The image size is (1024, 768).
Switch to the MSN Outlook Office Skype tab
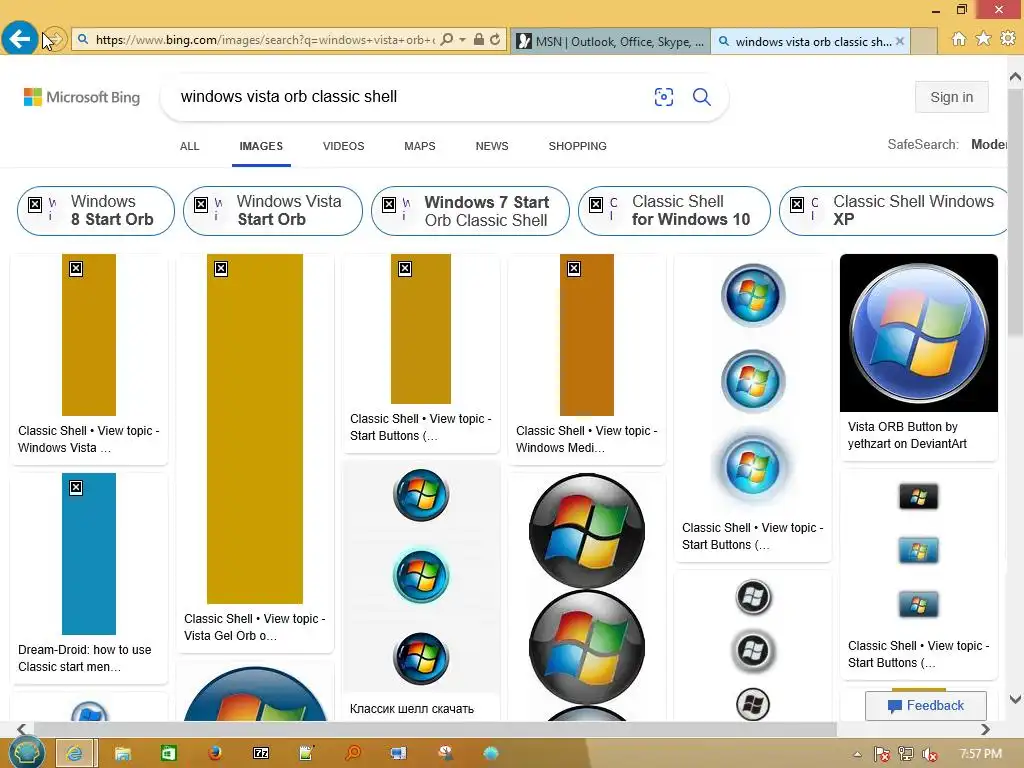[x=611, y=41]
